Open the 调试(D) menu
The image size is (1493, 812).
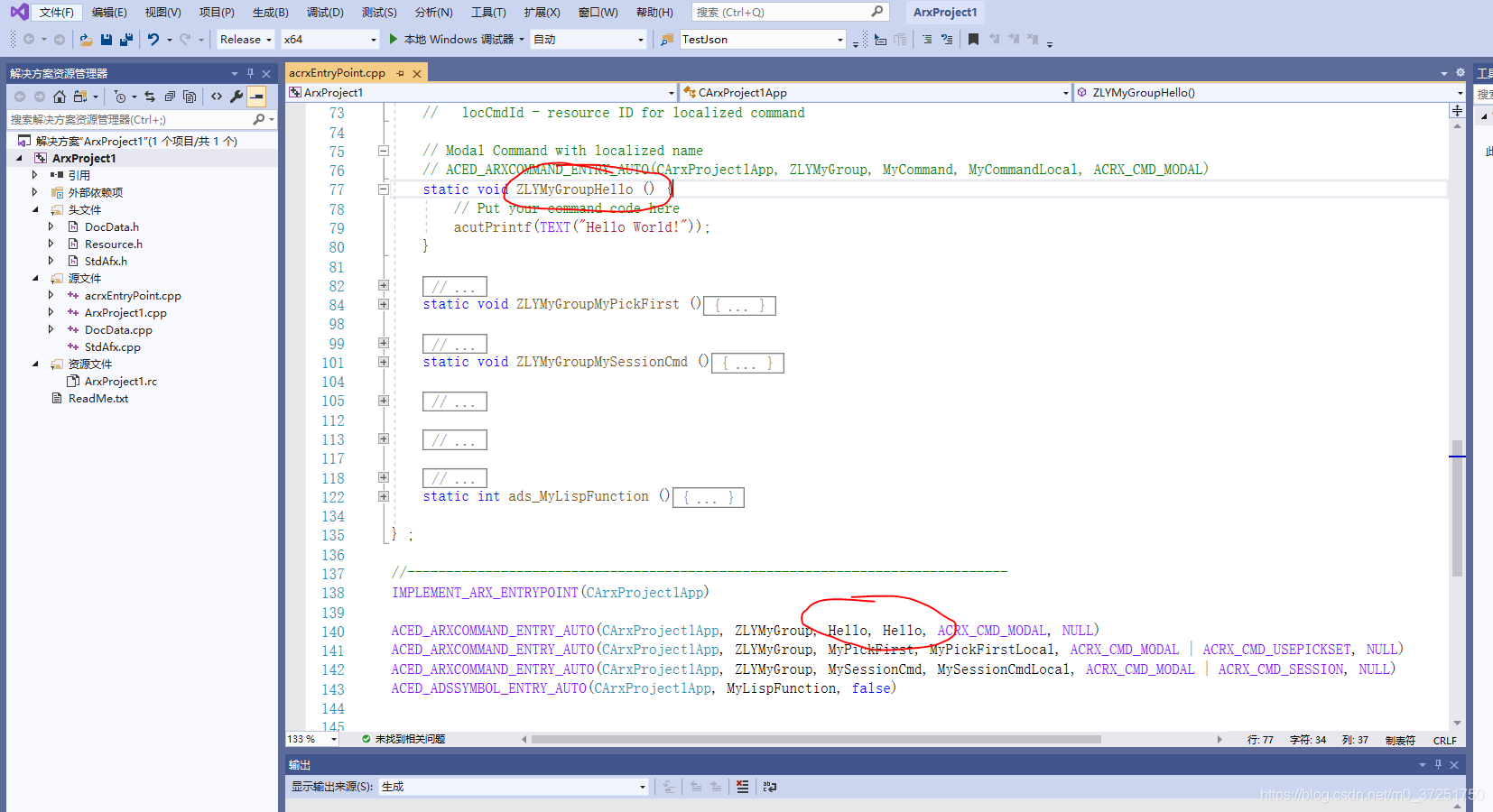[x=325, y=12]
